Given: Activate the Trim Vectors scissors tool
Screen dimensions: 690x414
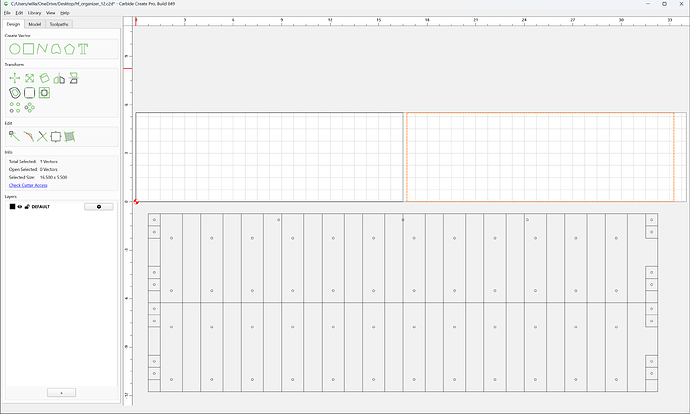Looking at the screenshot, I should pyautogui.click(x=42, y=136).
